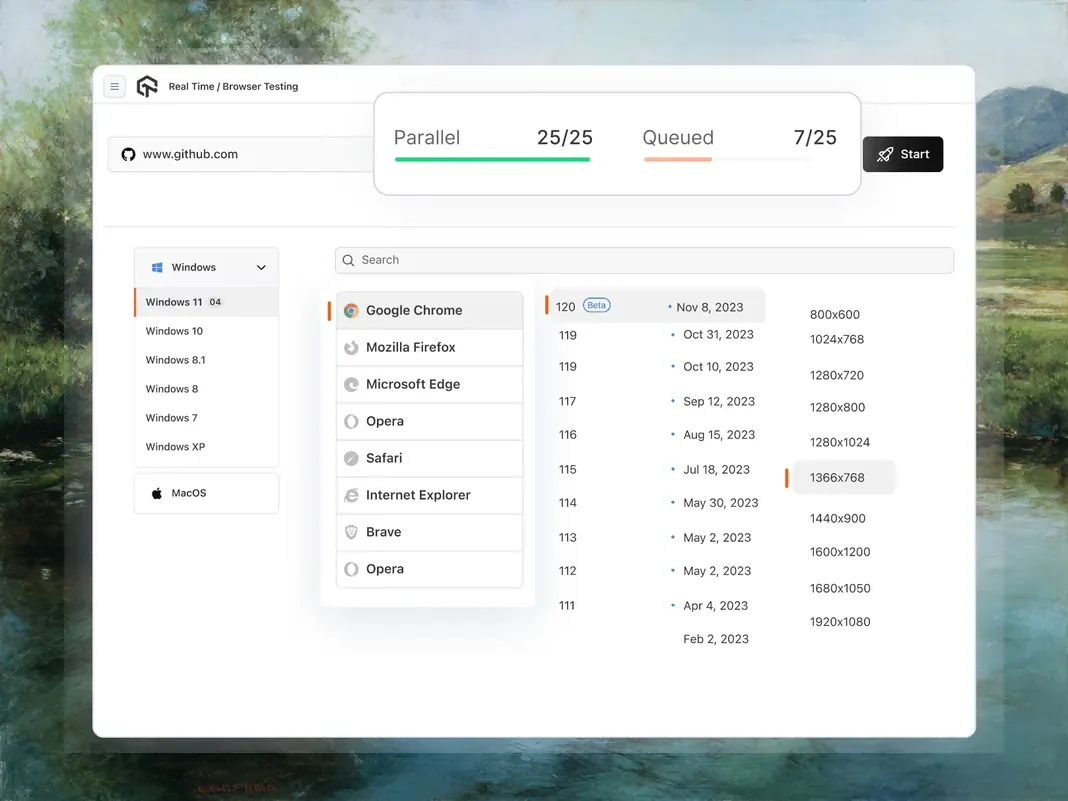Choose 1920x1080 resolution
Viewport: 1068px width, 801px height.
(840, 622)
